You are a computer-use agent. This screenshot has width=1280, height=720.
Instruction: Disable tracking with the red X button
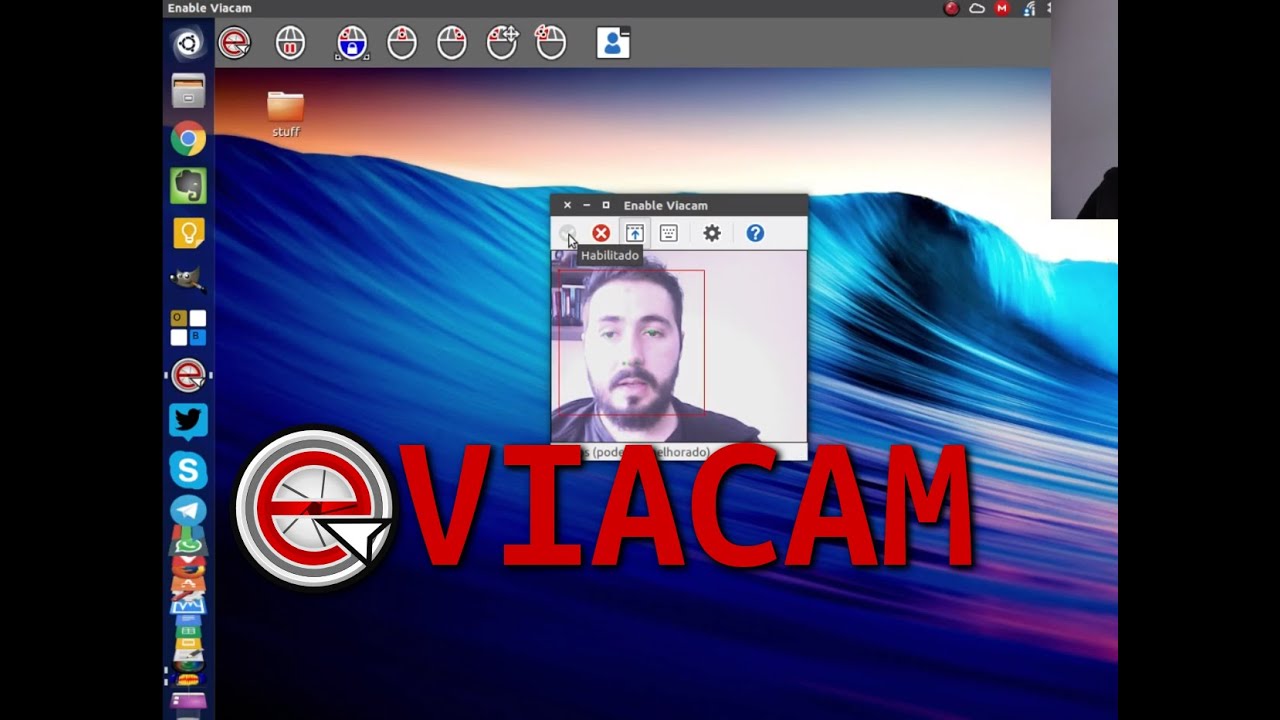pos(601,233)
